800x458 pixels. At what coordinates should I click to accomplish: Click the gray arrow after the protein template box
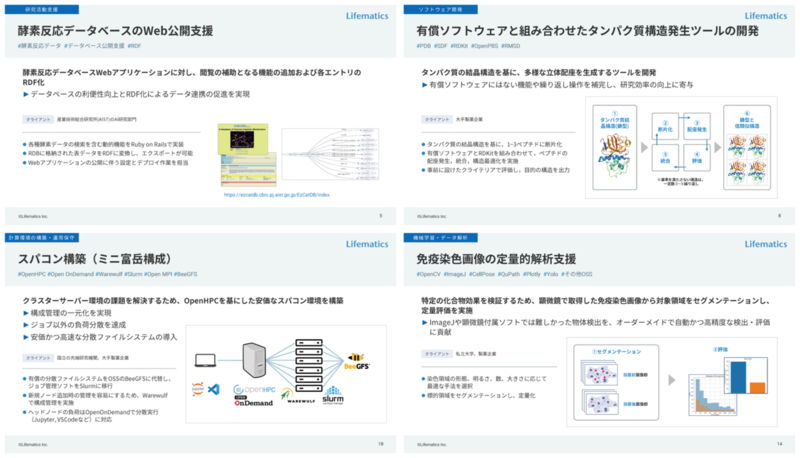tap(644, 147)
